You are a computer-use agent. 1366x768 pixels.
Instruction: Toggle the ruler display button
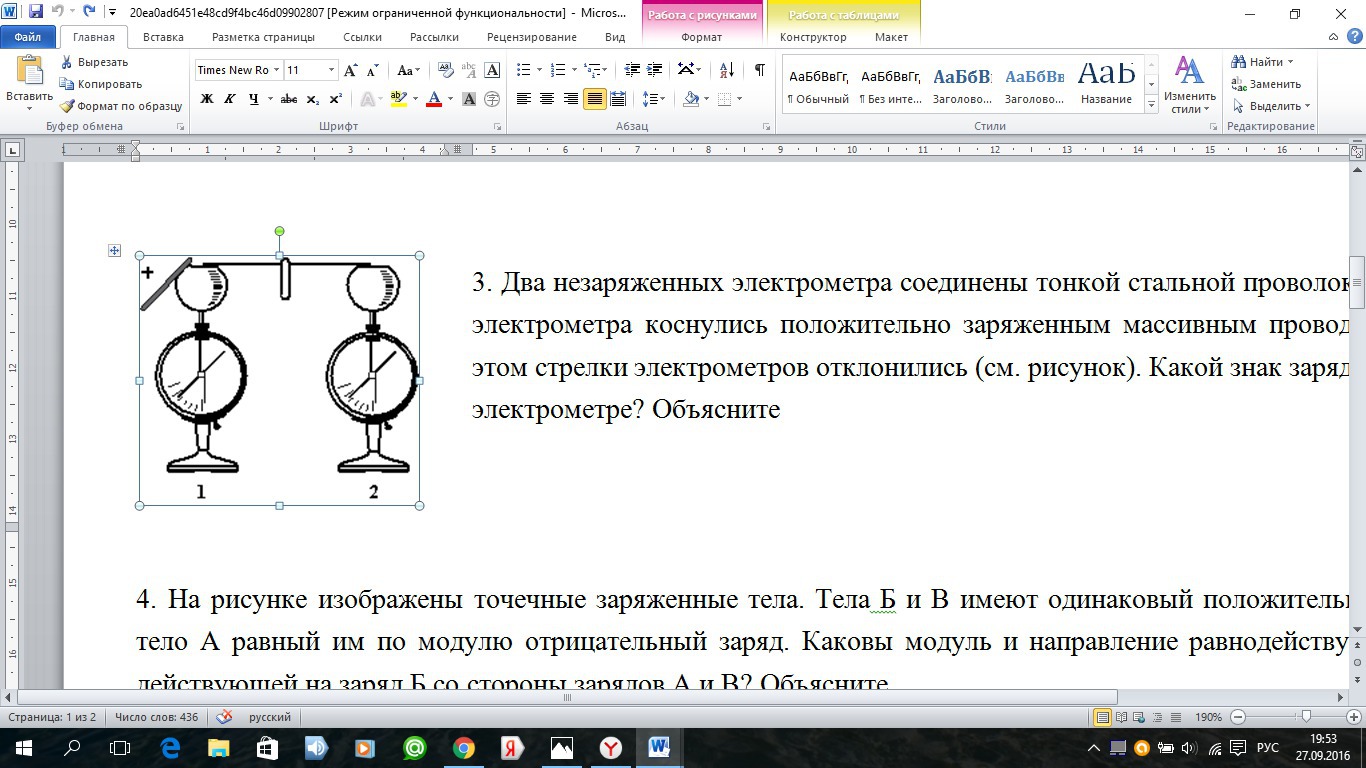pos(1356,151)
